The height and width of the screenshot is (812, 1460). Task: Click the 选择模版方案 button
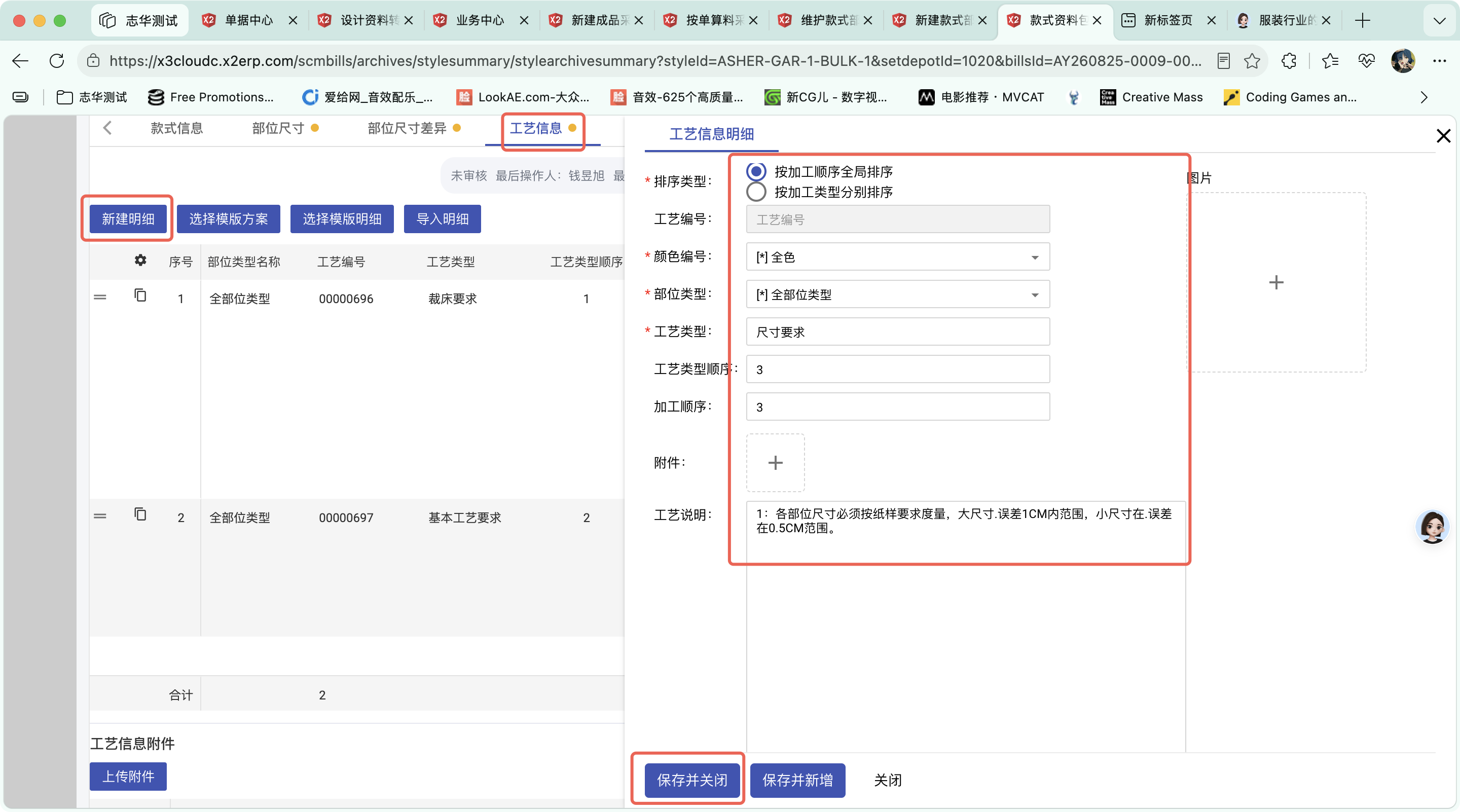click(229, 219)
